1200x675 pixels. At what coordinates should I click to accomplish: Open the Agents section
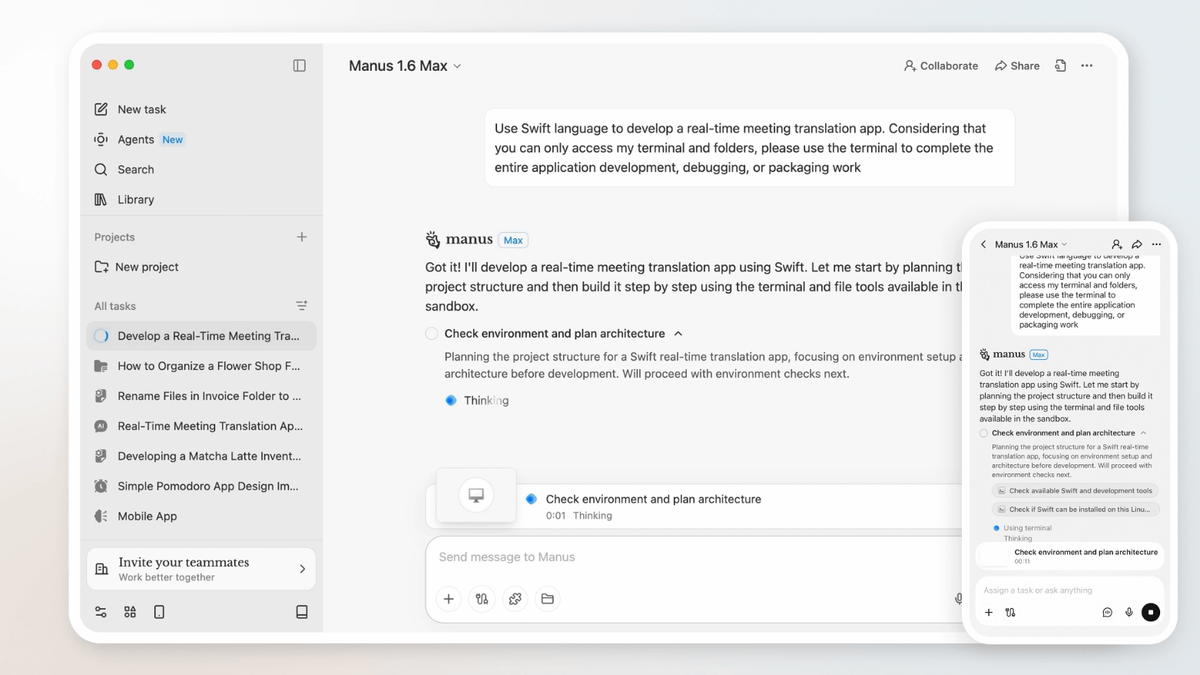pyautogui.click(x=135, y=140)
